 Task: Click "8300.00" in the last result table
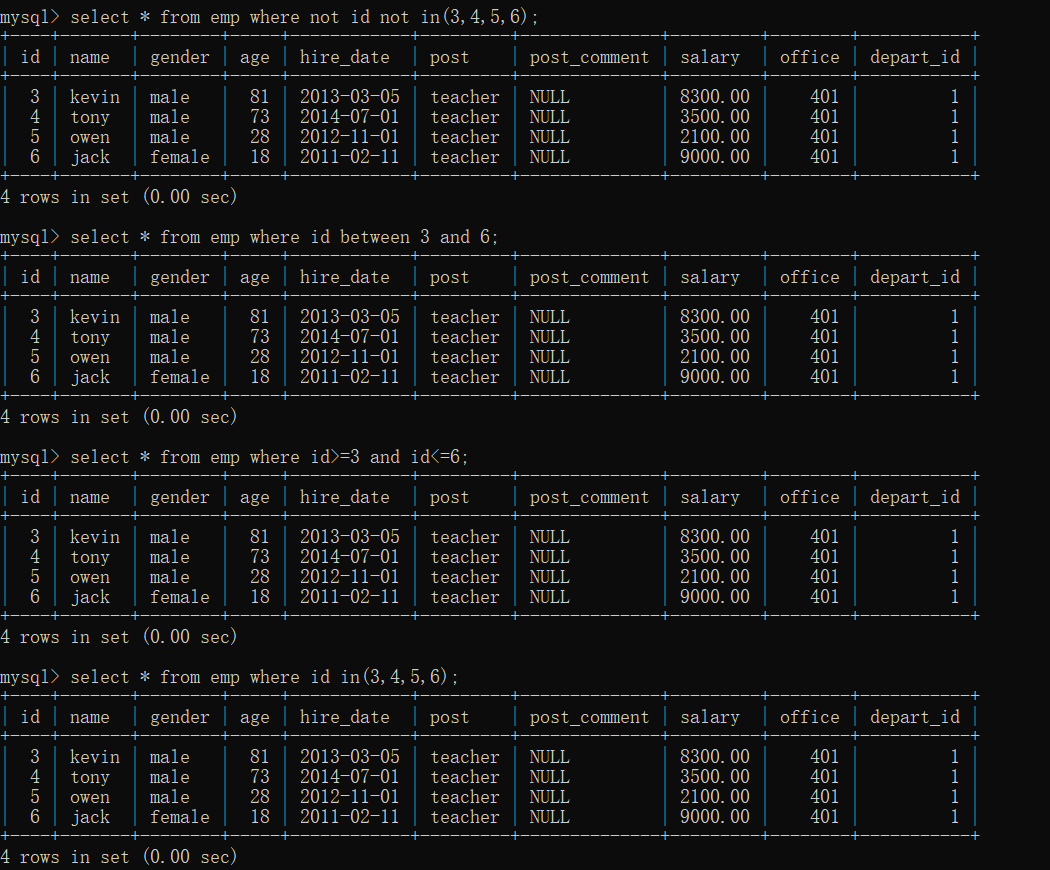pyautogui.click(x=715, y=757)
